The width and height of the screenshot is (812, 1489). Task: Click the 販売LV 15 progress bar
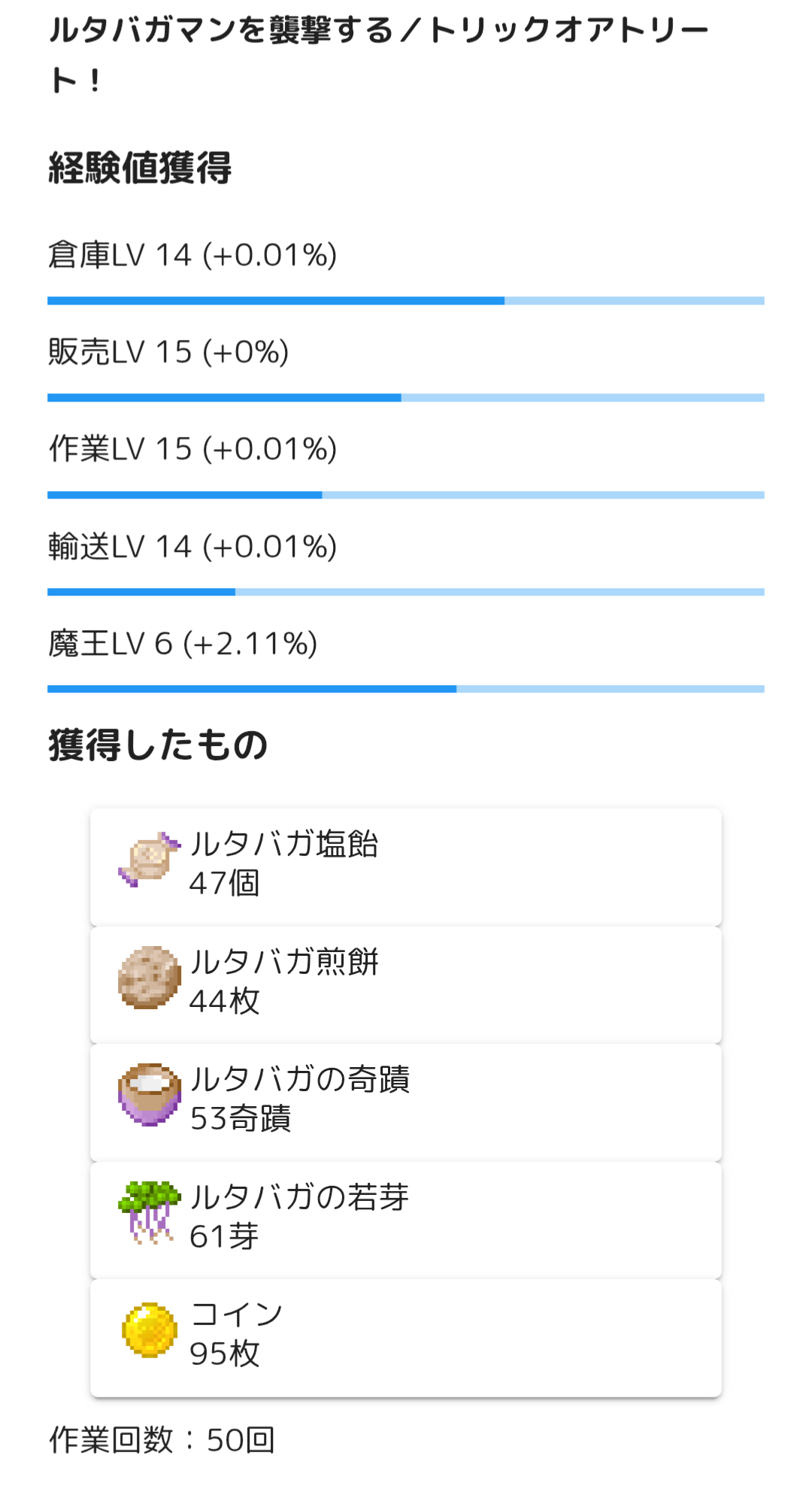coord(406,398)
